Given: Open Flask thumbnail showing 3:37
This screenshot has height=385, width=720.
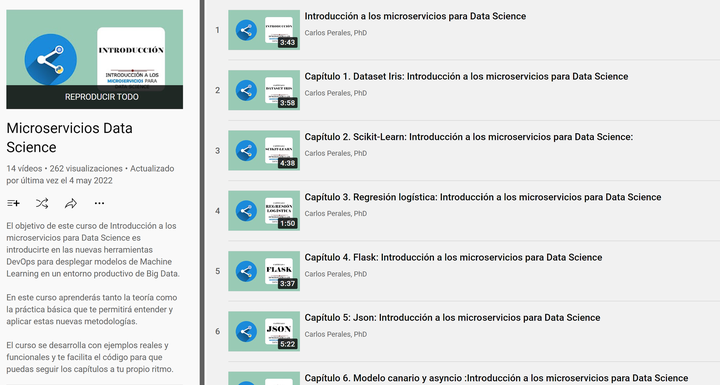Looking at the screenshot, I should (264, 271).
